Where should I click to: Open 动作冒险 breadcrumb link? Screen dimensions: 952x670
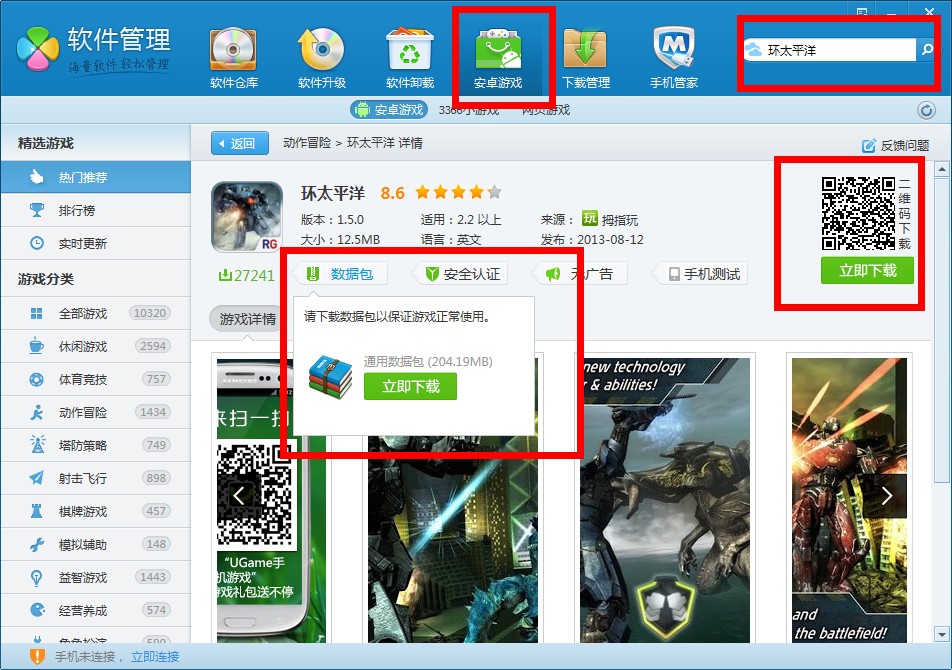coord(307,143)
